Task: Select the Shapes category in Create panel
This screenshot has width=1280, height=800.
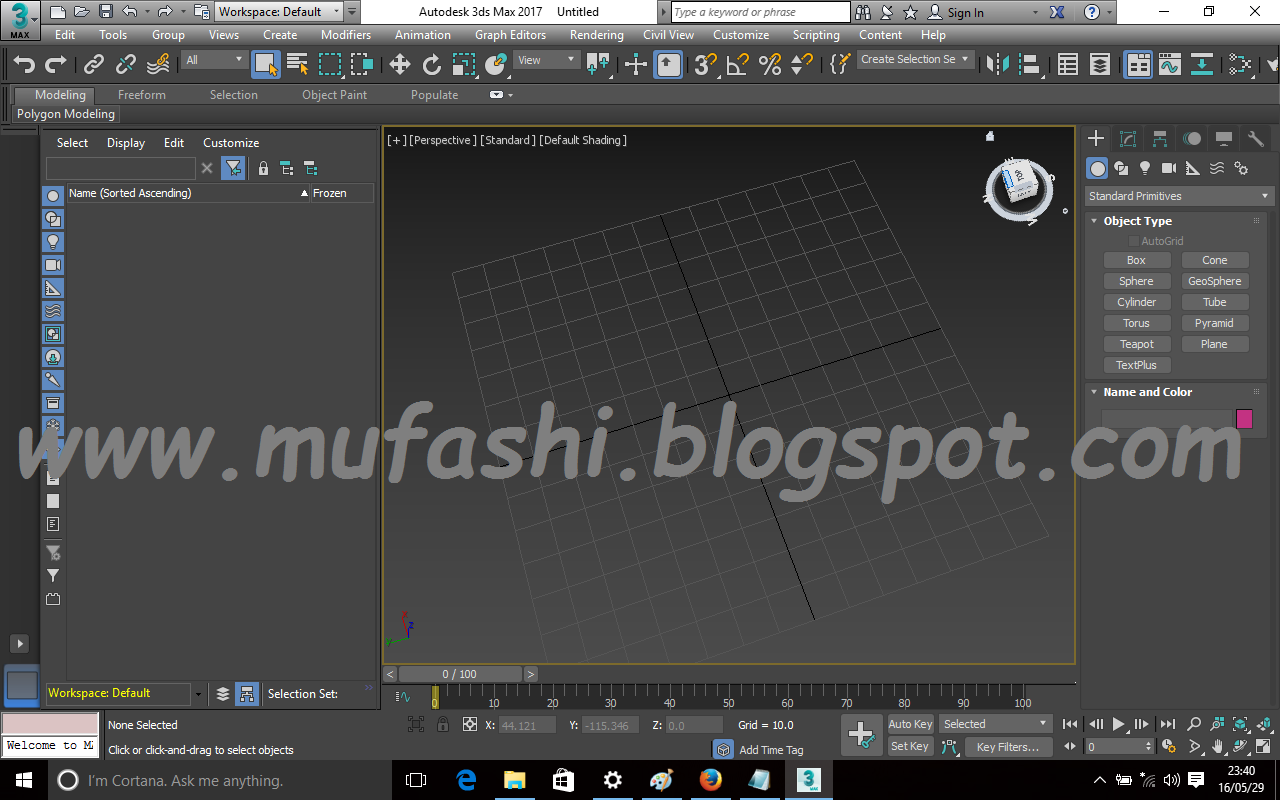Action: [1121, 168]
